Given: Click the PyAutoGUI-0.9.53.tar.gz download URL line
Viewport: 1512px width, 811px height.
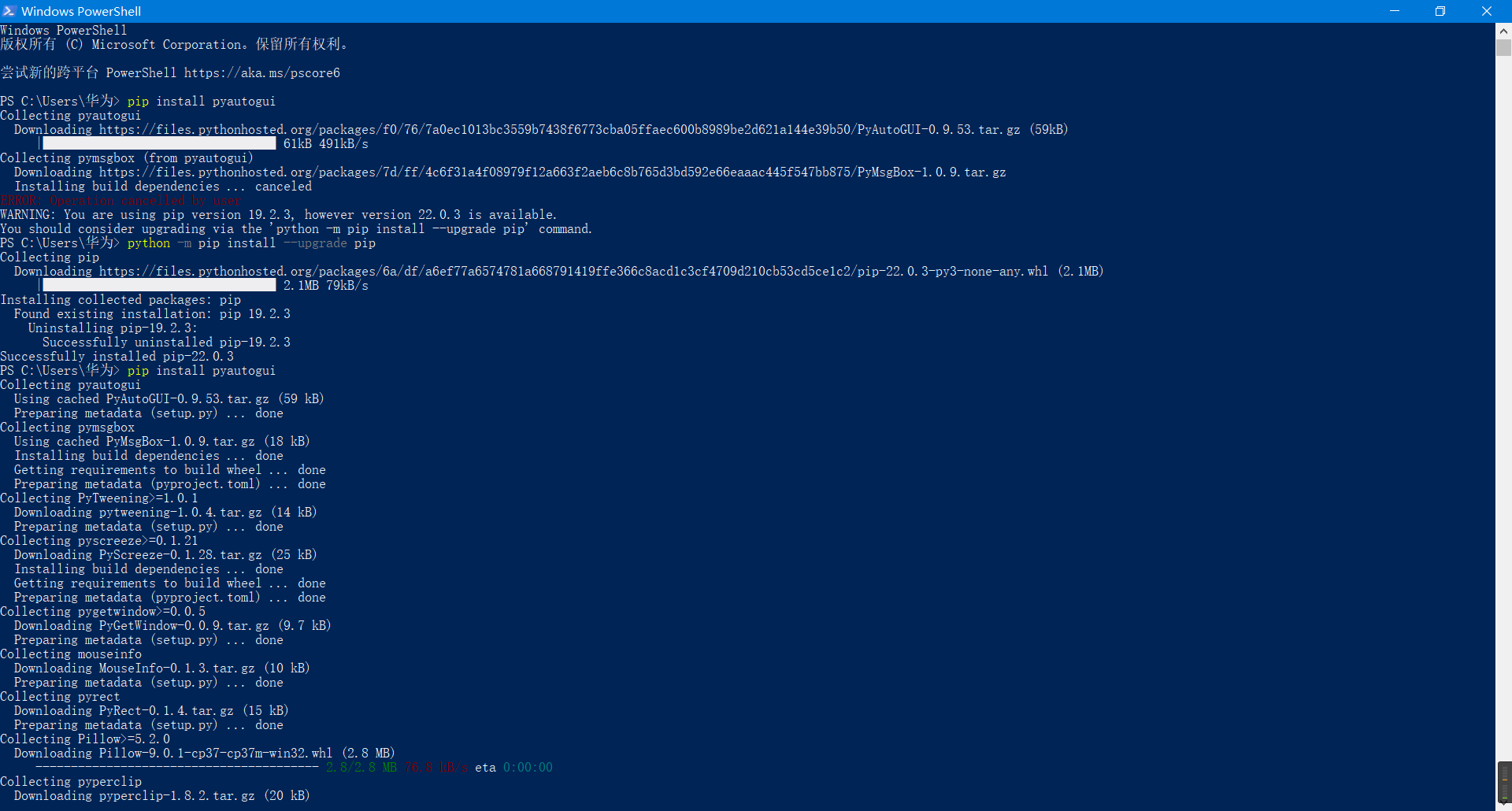Looking at the screenshot, I should (x=541, y=130).
